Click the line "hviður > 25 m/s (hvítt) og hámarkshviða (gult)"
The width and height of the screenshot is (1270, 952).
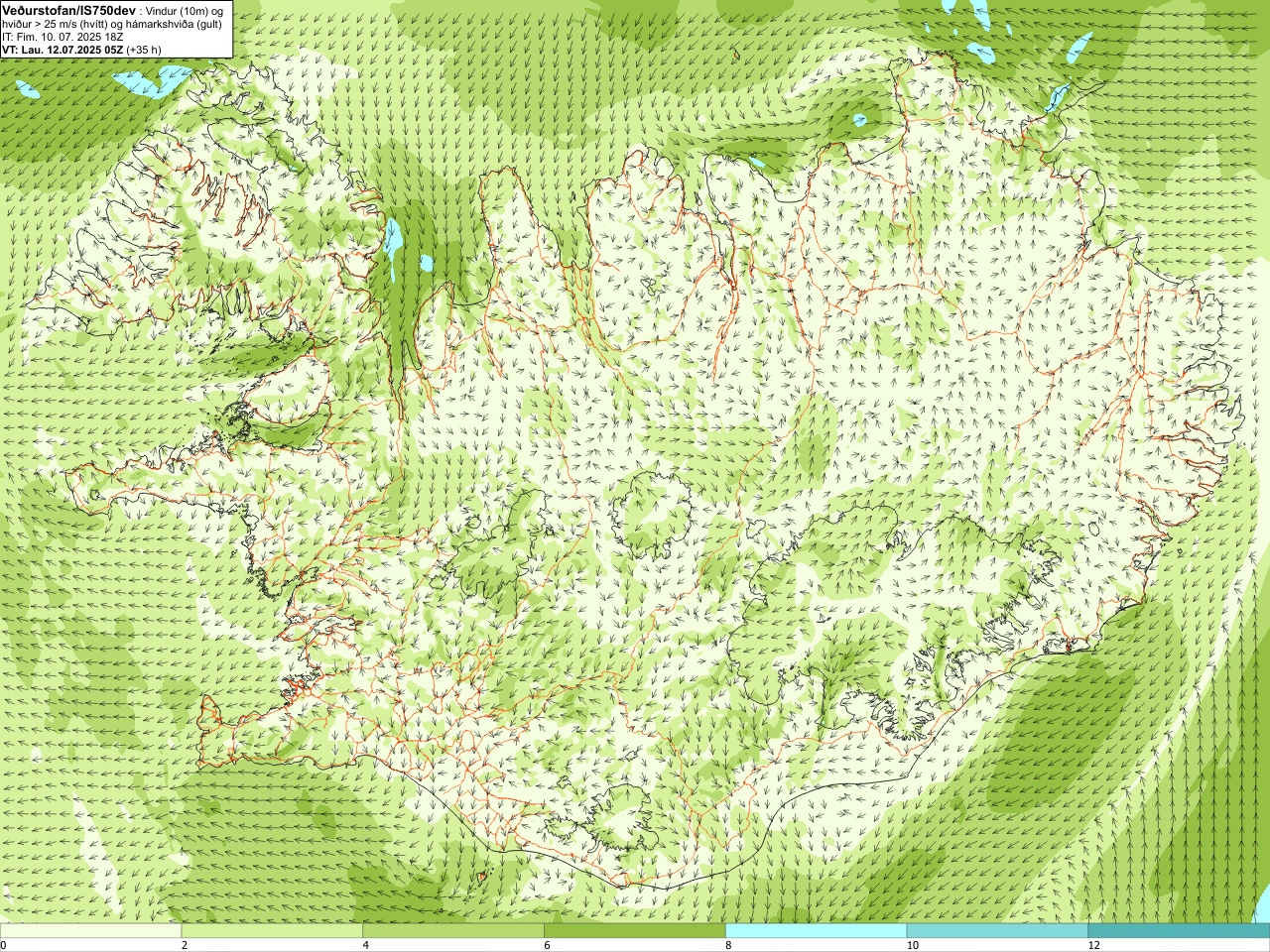[x=112, y=24]
